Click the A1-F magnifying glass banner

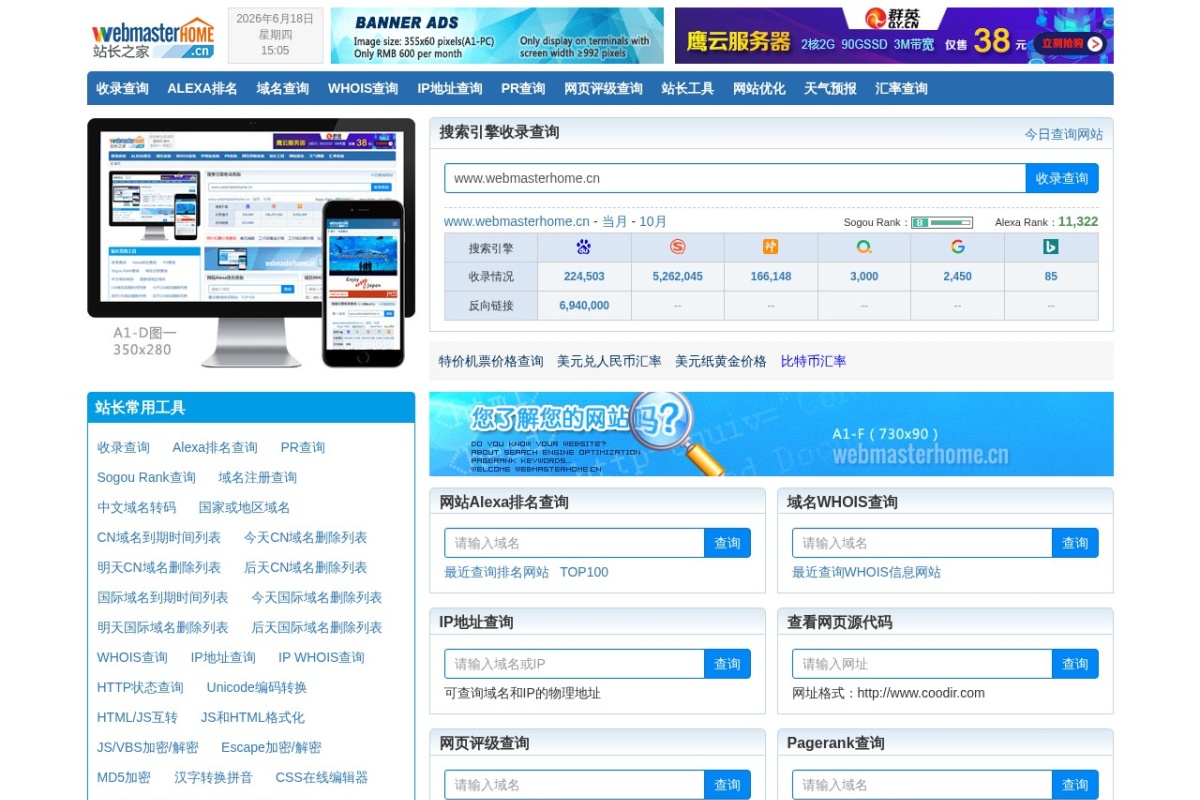point(771,434)
